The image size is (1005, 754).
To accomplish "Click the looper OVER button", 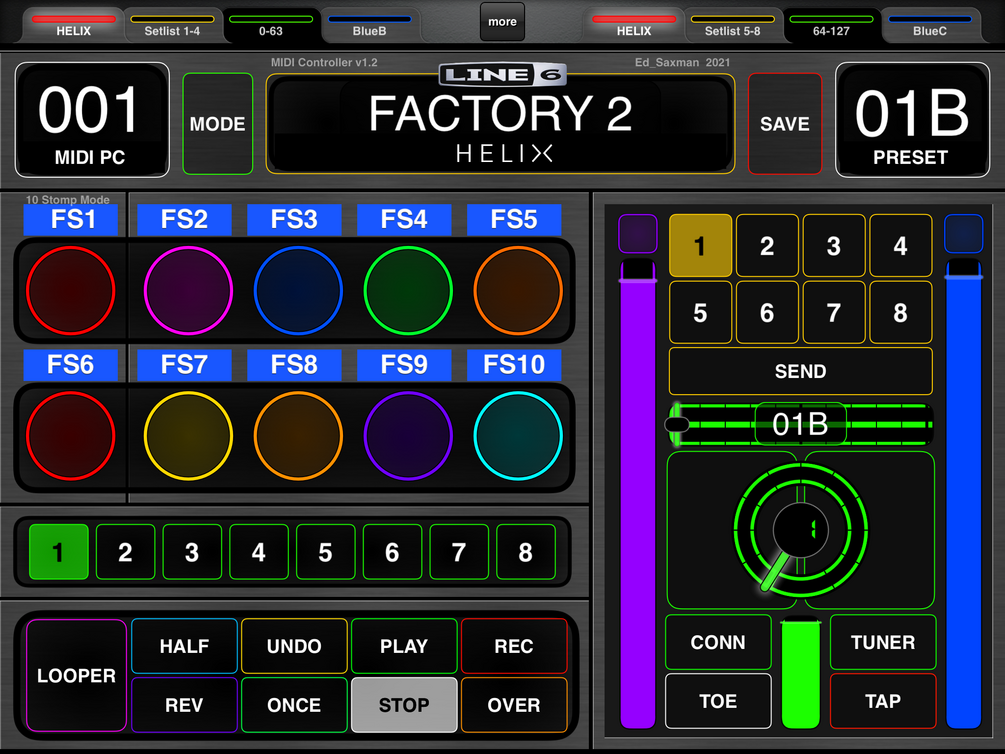I will pos(514,705).
